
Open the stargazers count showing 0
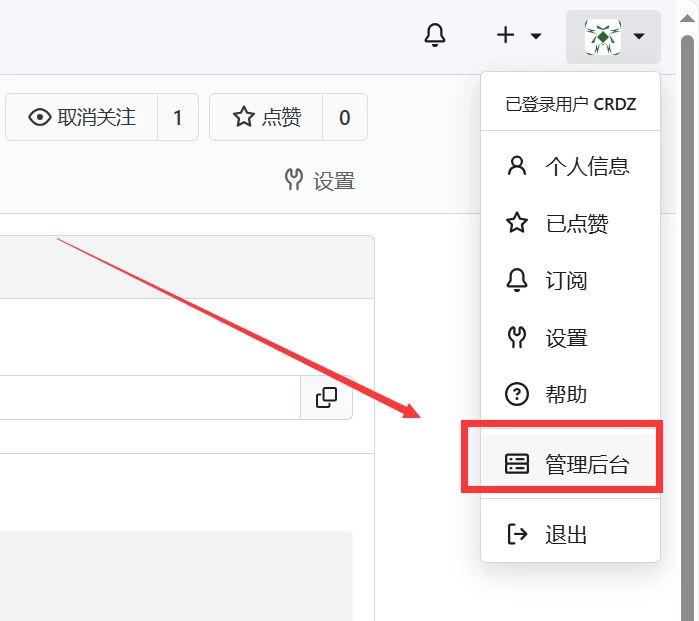(x=344, y=117)
